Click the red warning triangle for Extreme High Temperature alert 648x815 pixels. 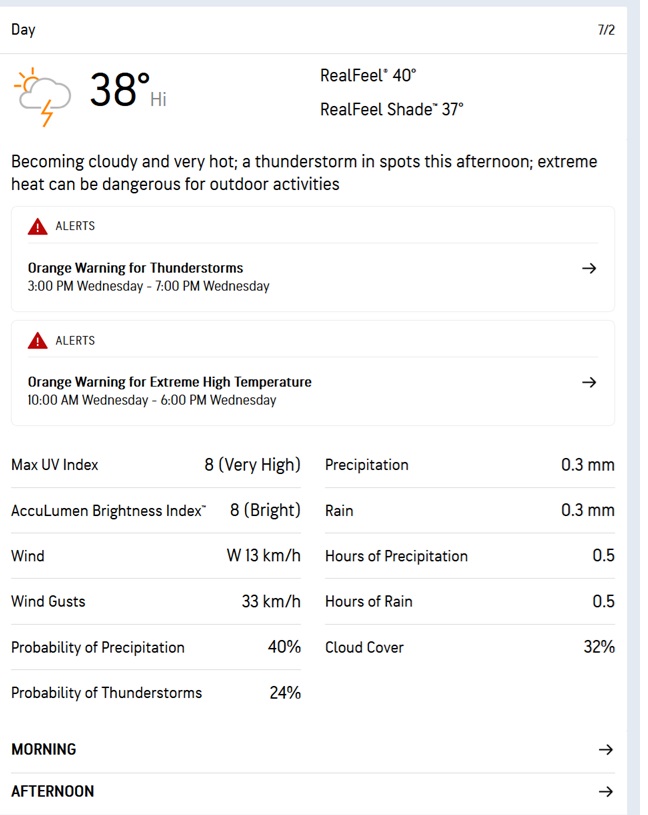coord(38,341)
